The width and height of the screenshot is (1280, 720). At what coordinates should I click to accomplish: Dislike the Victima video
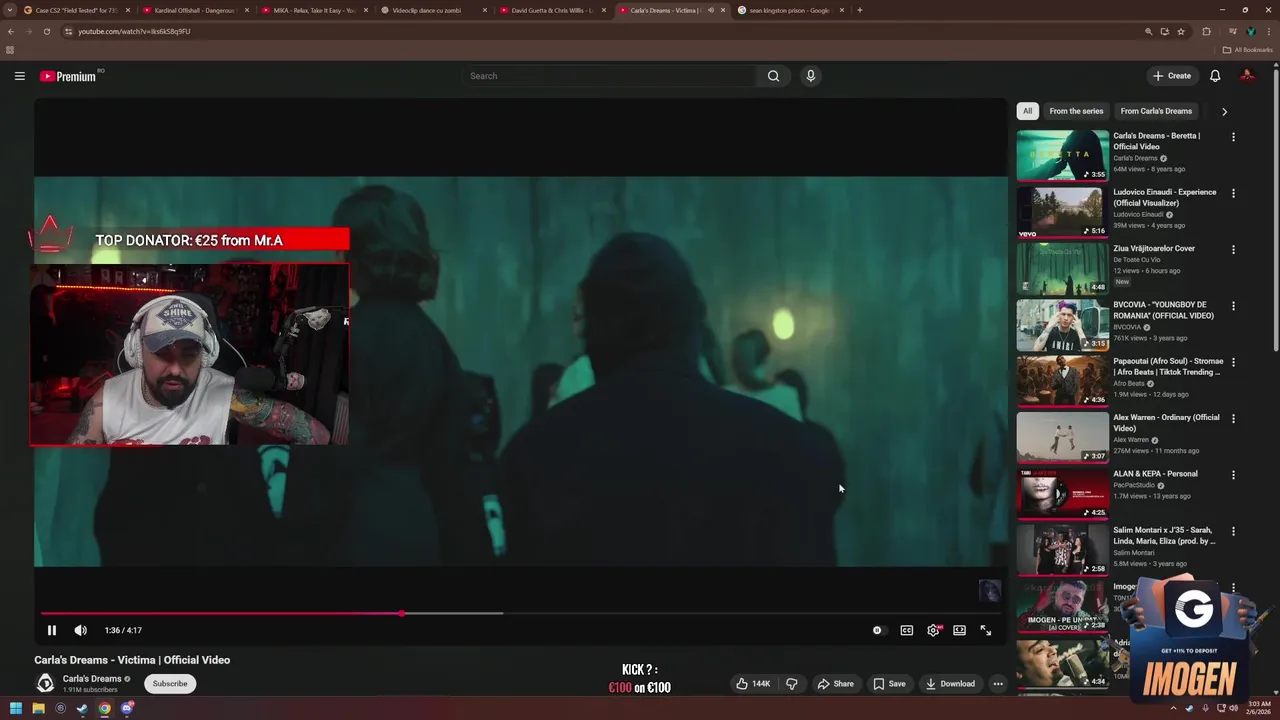pyautogui.click(x=792, y=684)
